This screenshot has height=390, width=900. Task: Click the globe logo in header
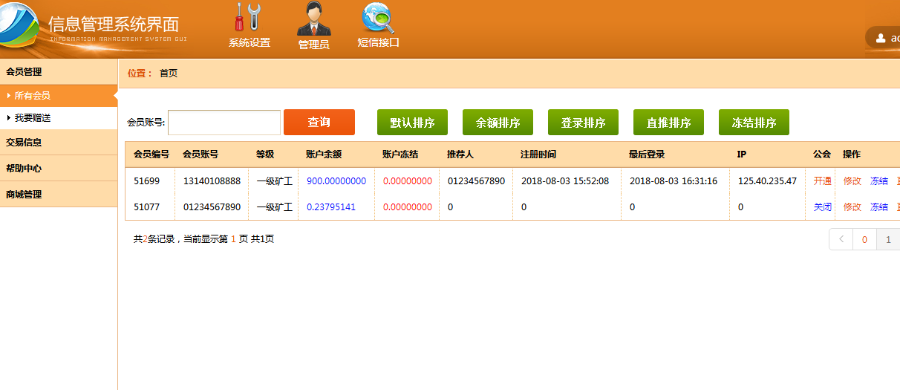(18, 26)
